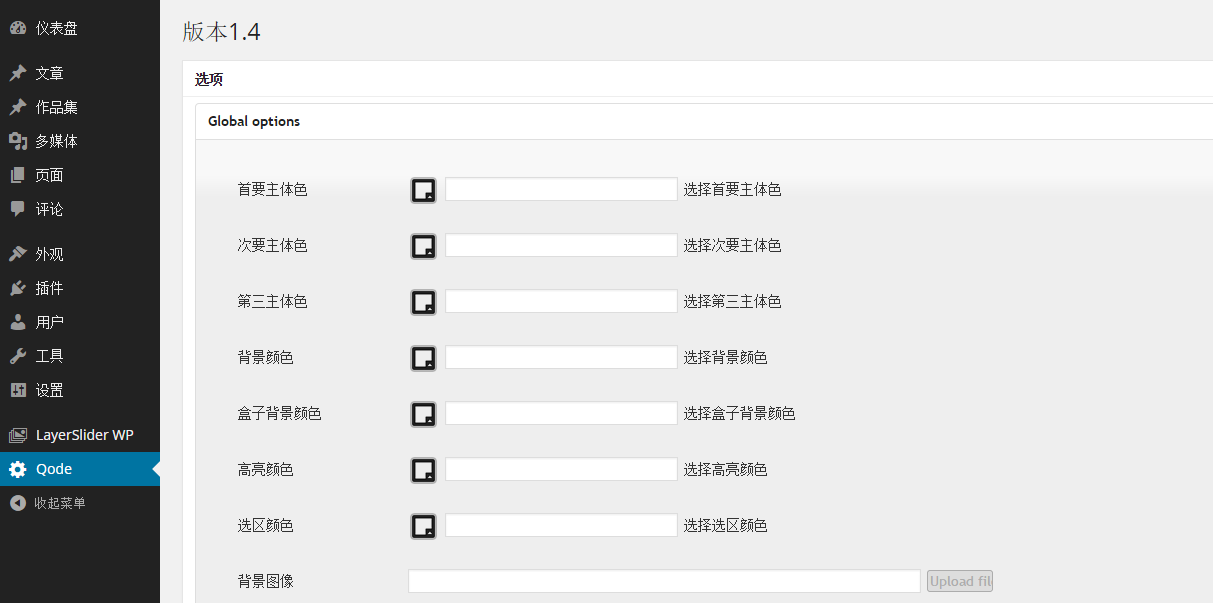Image resolution: width=1213 pixels, height=603 pixels.
Task: Click the LayerSlider WP icon
Action: [17, 435]
